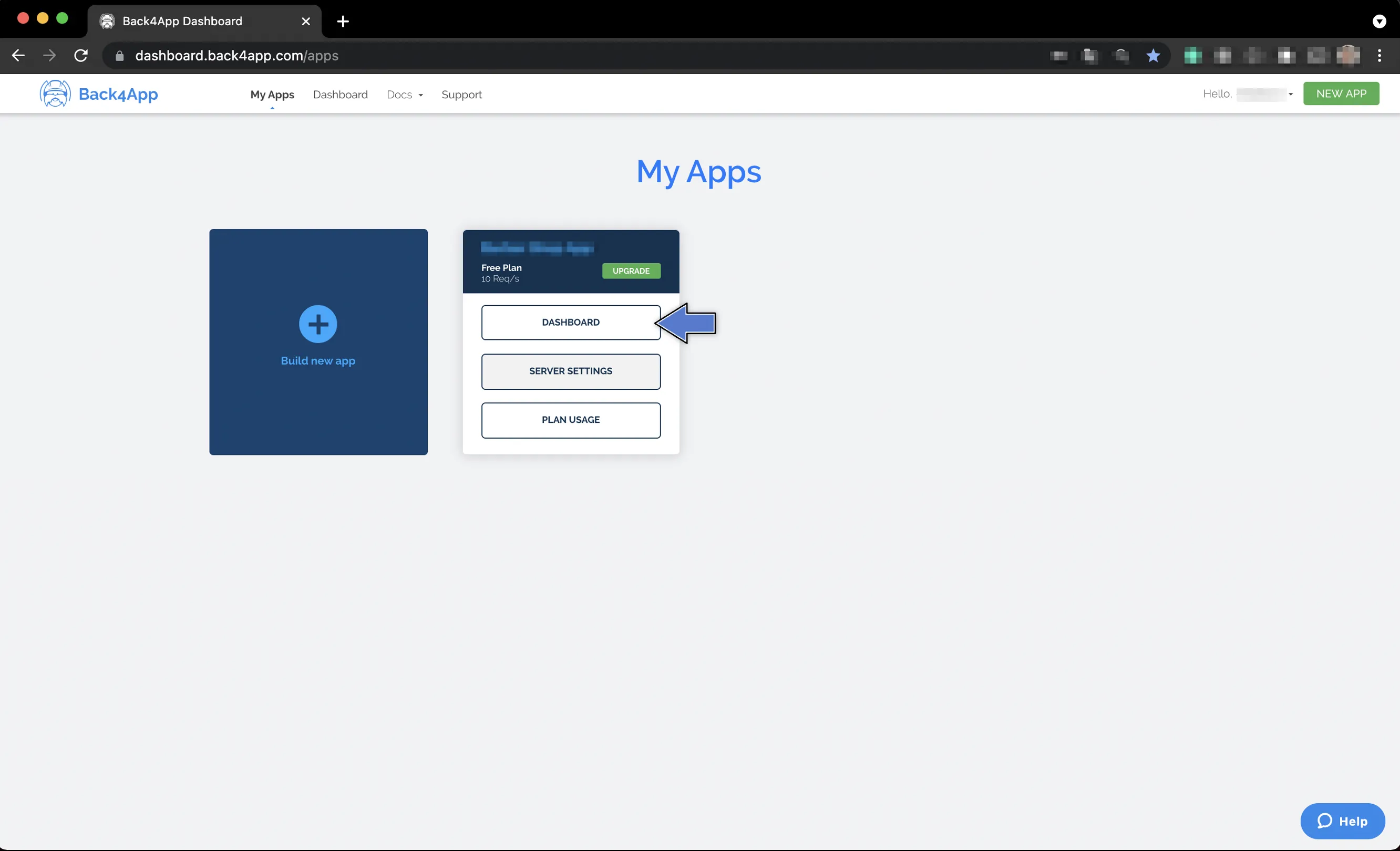
Task: Open SERVER SETTINGS for the app
Action: (x=570, y=371)
